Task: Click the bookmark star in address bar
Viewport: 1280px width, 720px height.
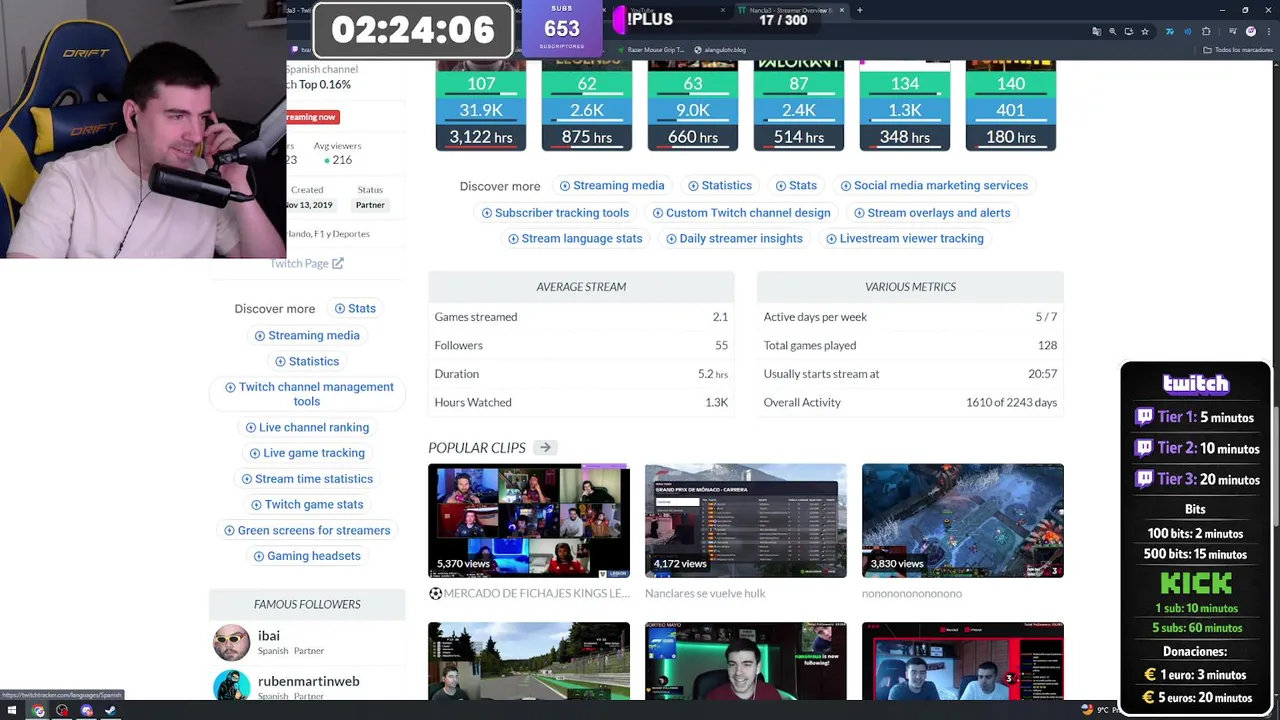Action: [x=1145, y=31]
